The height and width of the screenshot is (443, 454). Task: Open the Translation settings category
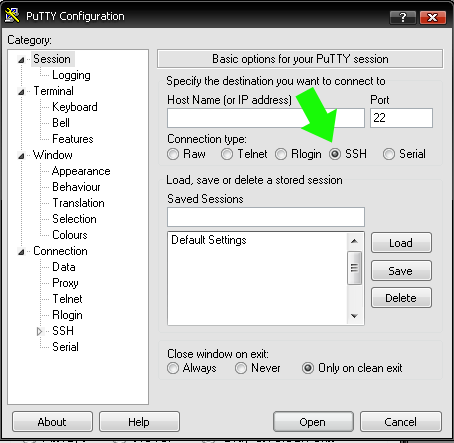click(78, 203)
